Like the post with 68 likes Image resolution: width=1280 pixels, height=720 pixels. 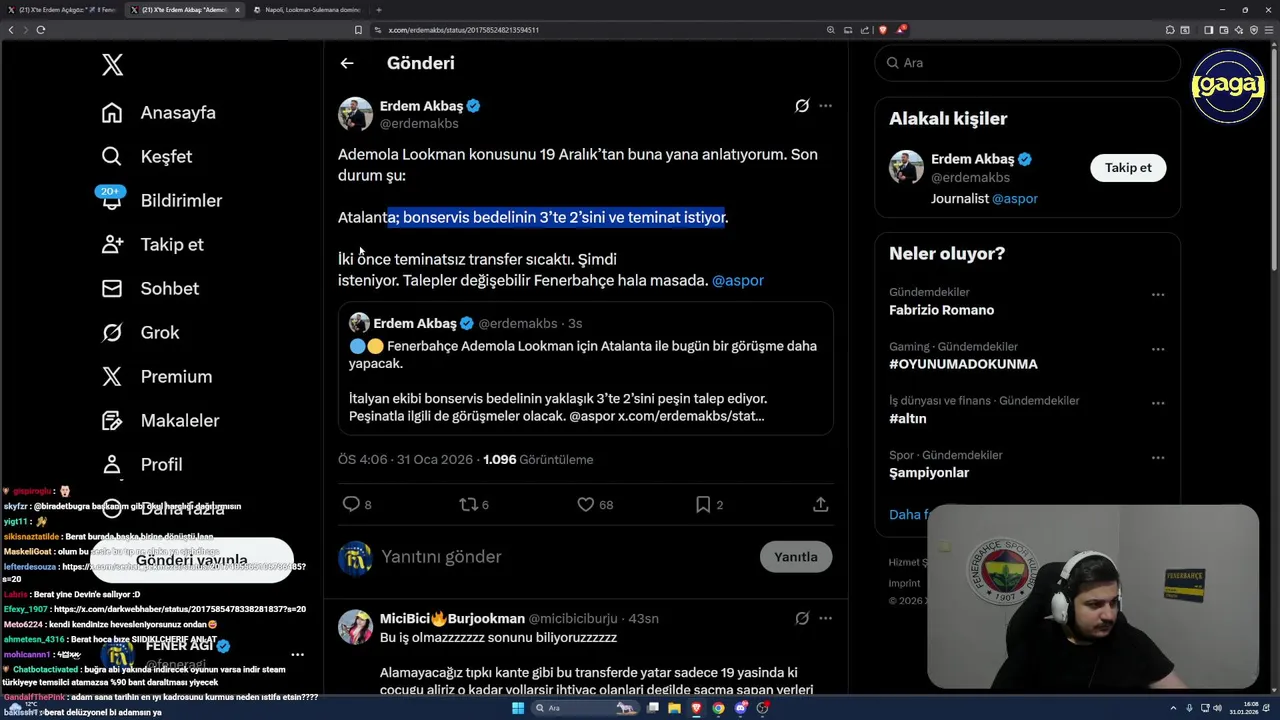pos(586,505)
